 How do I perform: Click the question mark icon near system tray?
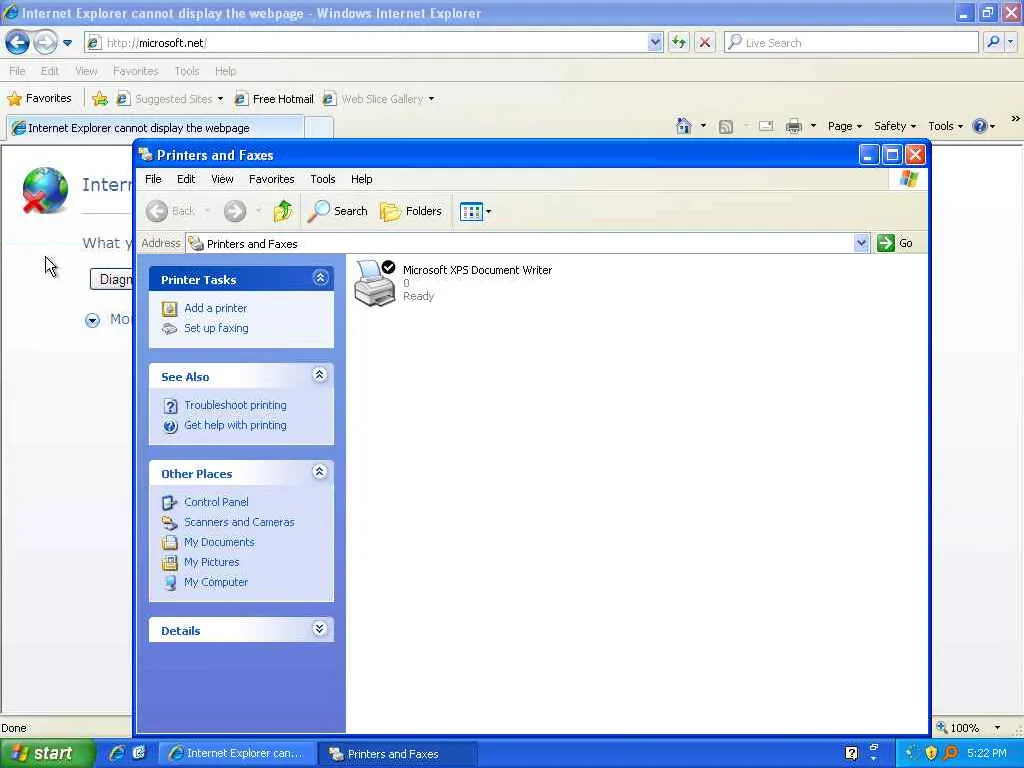[851, 754]
